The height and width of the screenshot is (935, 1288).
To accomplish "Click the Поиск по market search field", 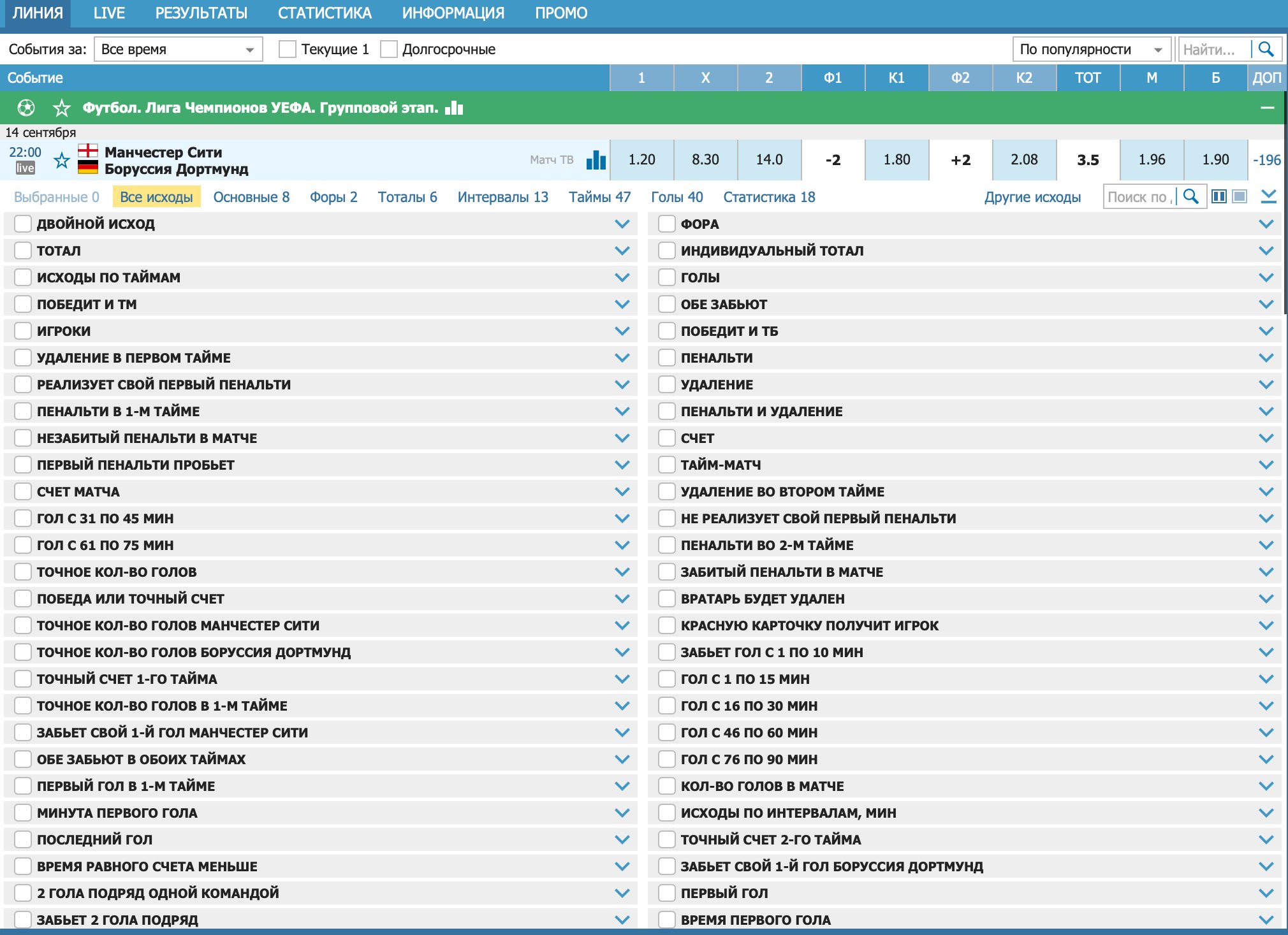I will click(1139, 197).
